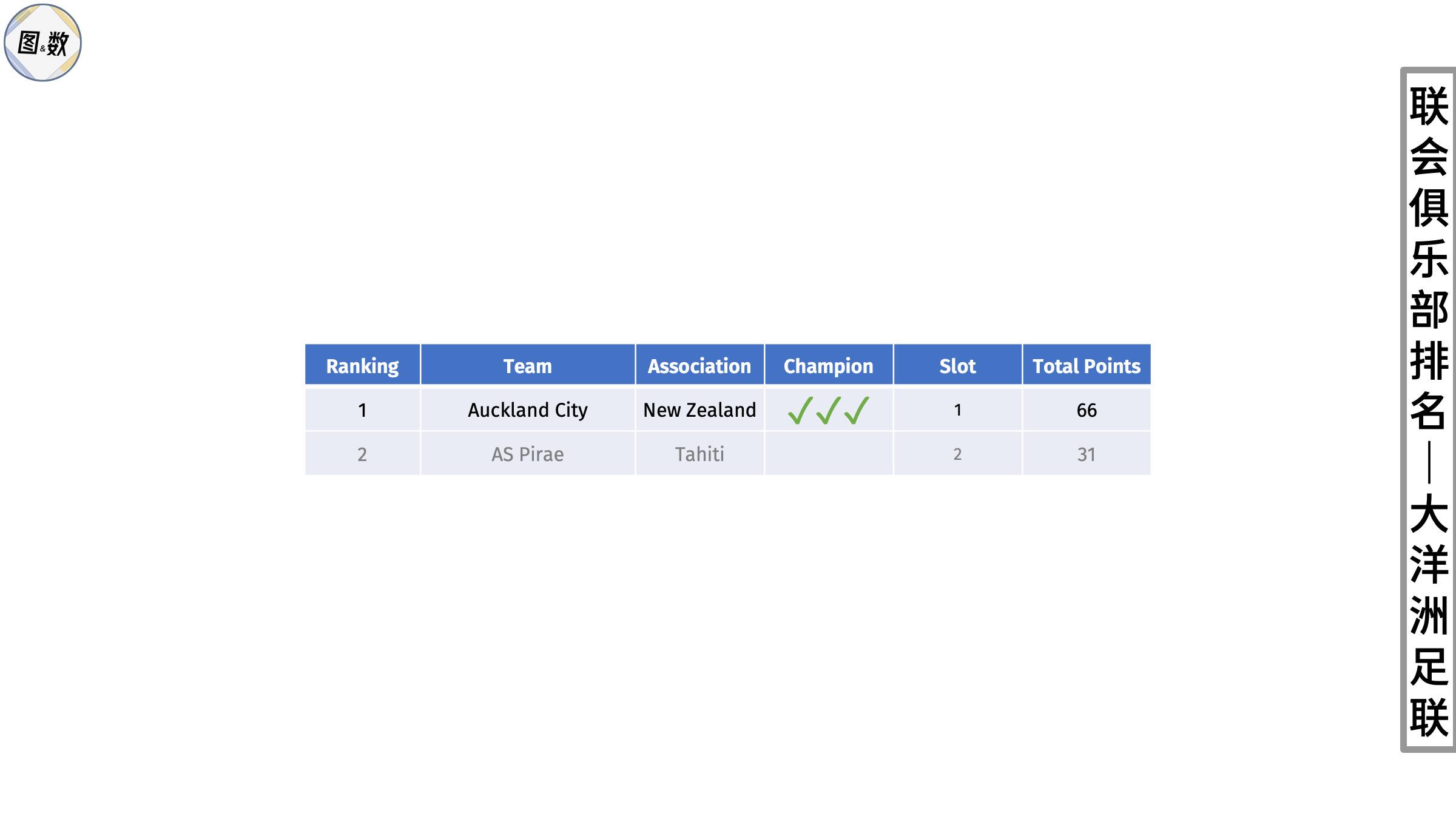Click the first green checkmark in Champion column
The height and width of the screenshot is (819, 1456).
(x=800, y=411)
